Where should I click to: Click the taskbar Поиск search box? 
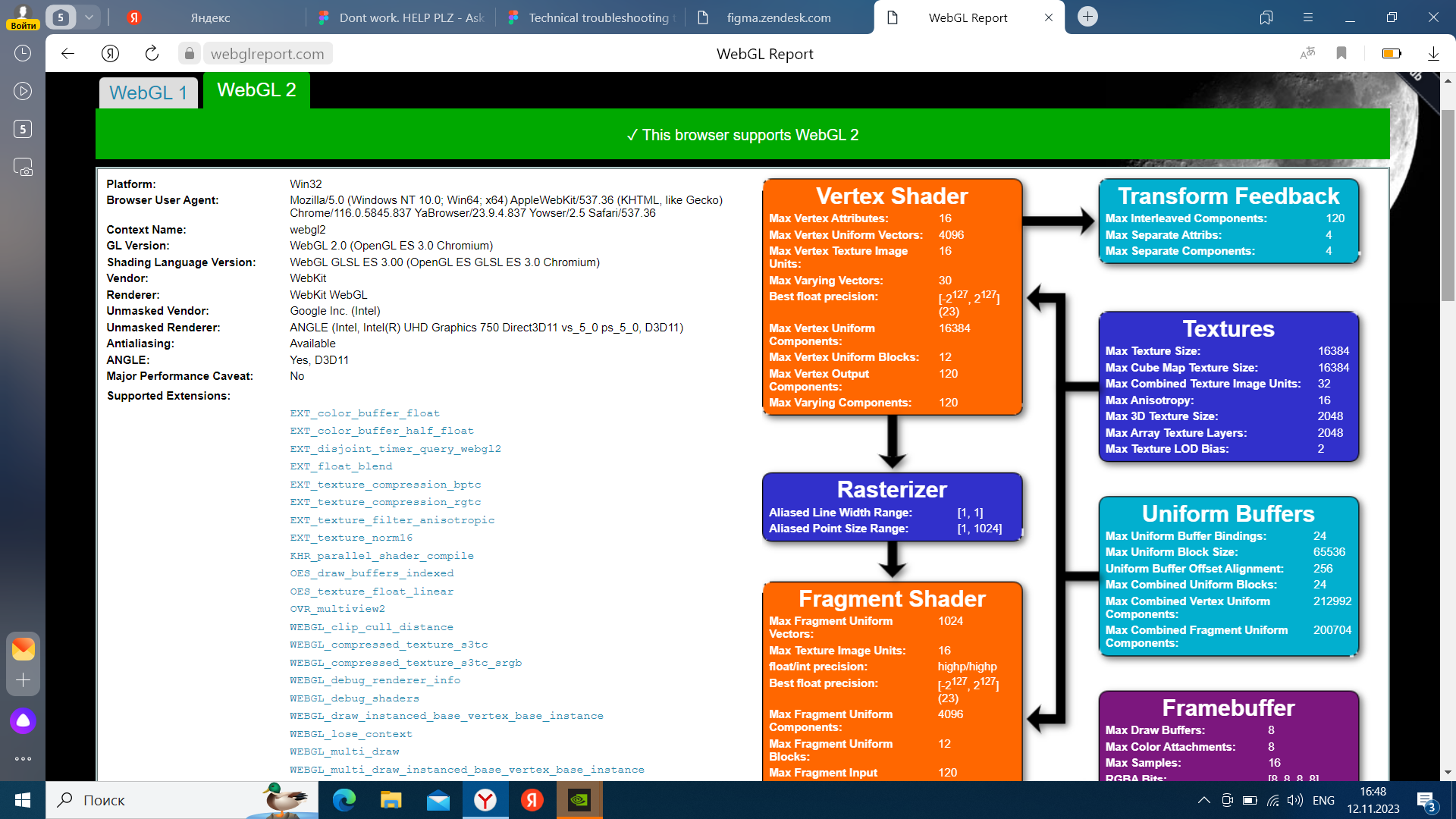pyautogui.click(x=182, y=800)
